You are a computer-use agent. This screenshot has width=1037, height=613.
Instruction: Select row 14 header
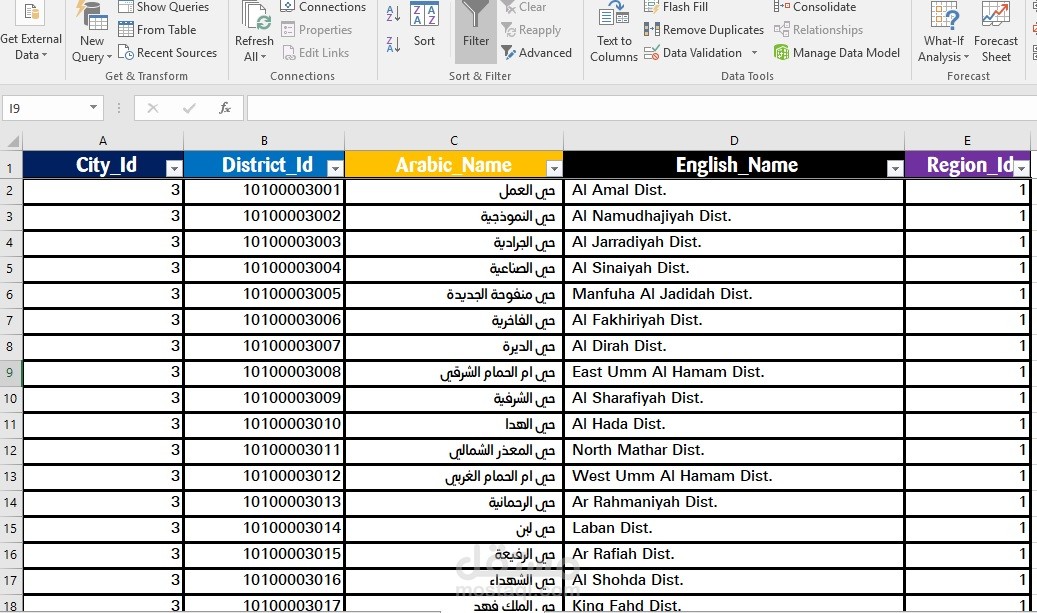[11, 503]
